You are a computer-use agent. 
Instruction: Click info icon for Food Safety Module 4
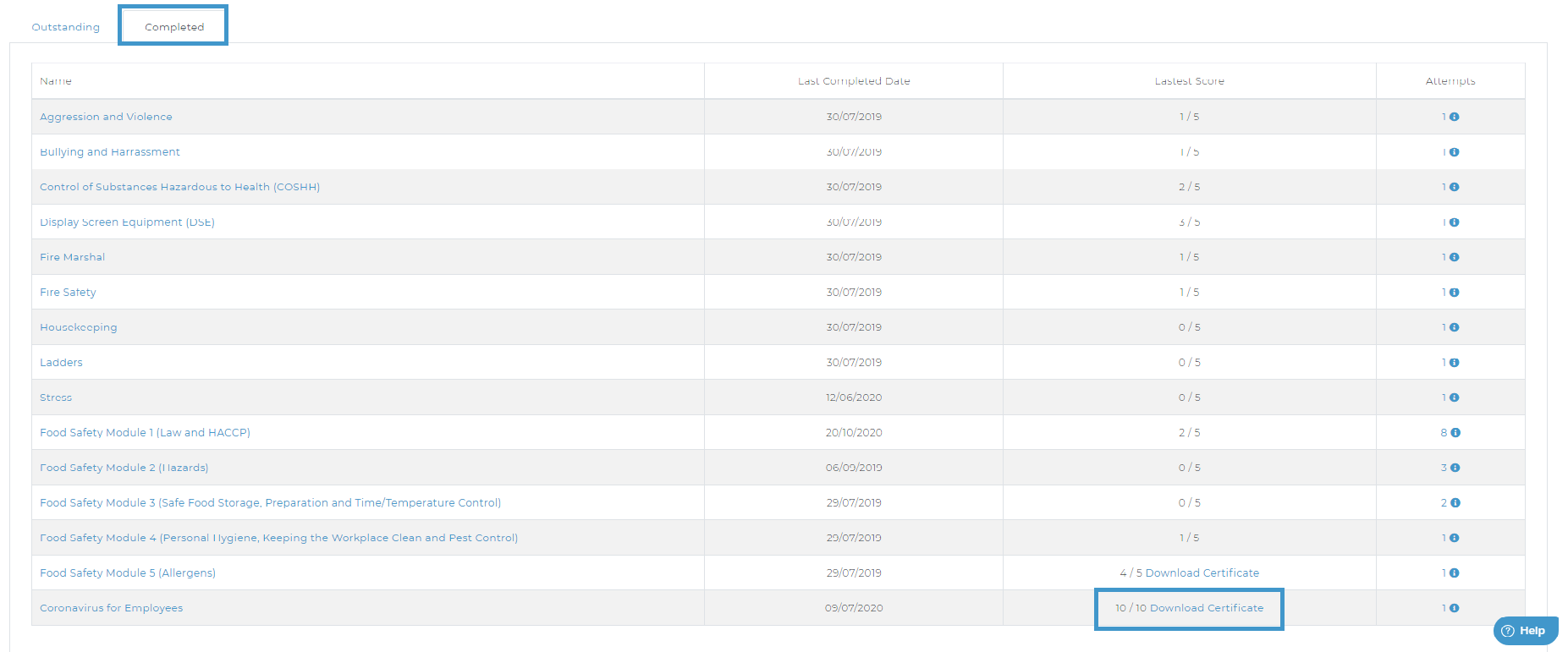(x=1454, y=538)
